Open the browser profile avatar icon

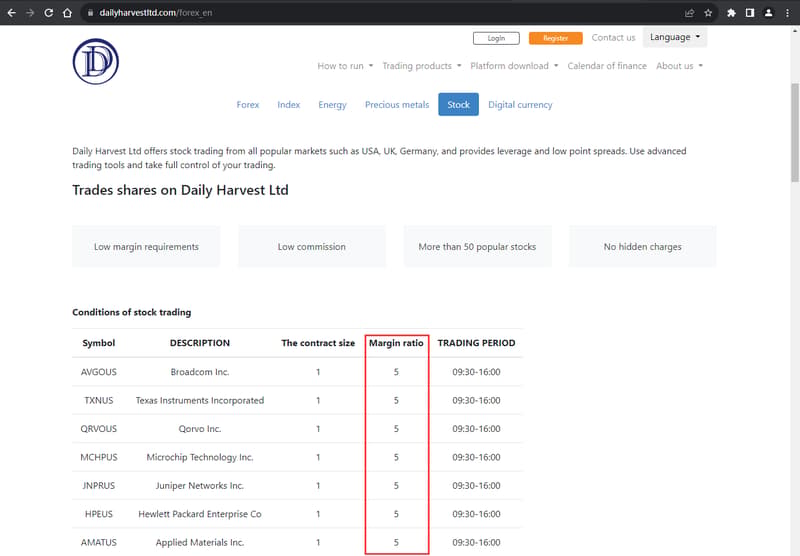pyautogui.click(x=768, y=13)
